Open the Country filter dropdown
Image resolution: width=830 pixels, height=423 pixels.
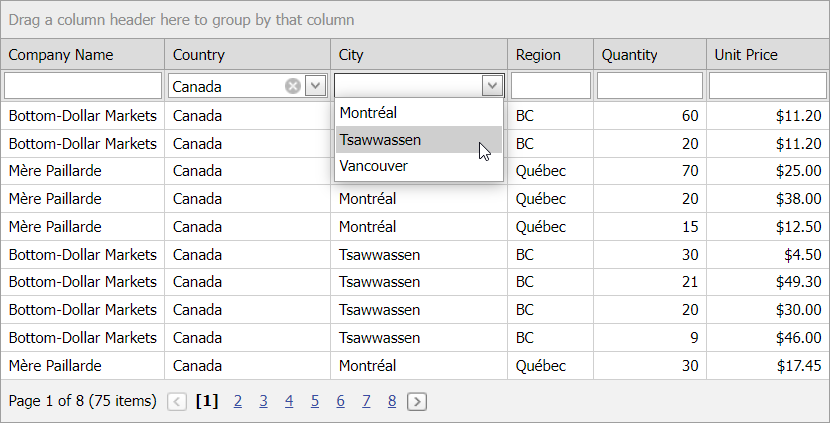[x=315, y=86]
